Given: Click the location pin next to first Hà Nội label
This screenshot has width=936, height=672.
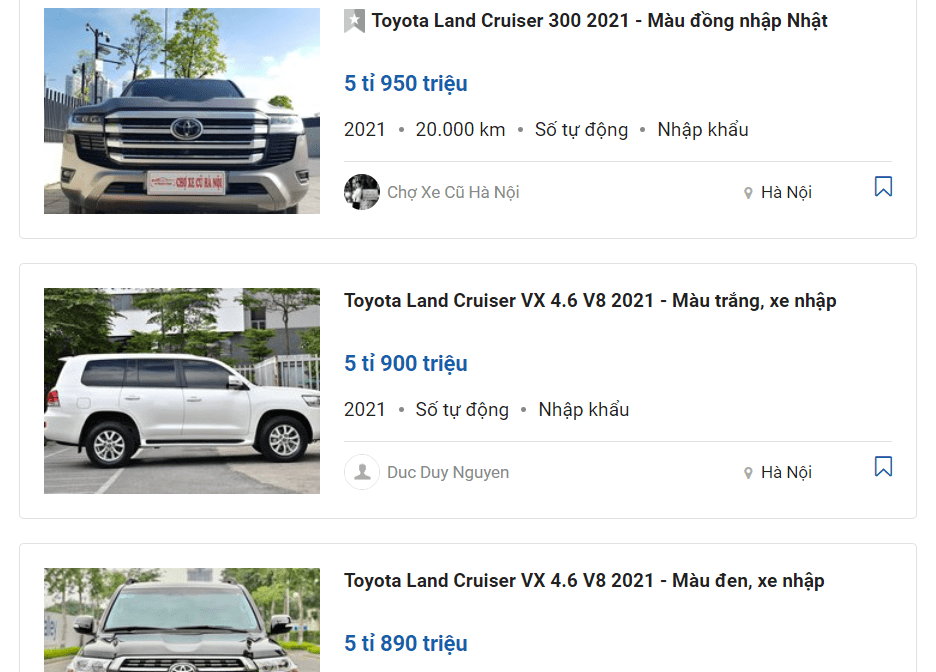Looking at the screenshot, I should pos(748,192).
